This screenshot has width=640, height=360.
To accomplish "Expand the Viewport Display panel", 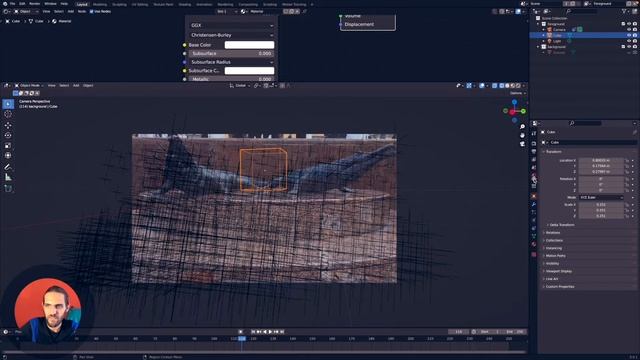I will [559, 271].
